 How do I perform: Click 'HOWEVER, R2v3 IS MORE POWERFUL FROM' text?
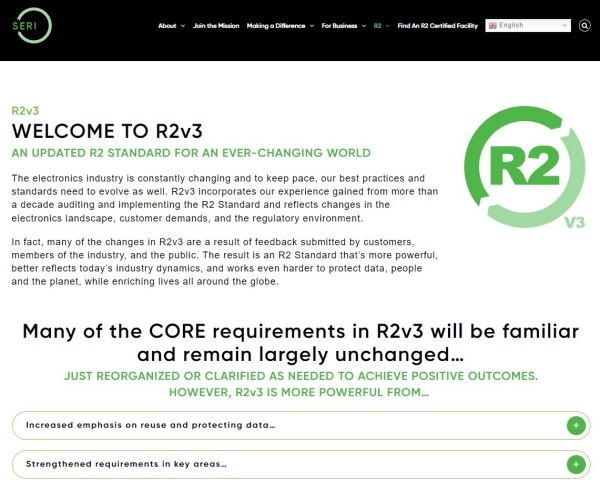(299, 392)
